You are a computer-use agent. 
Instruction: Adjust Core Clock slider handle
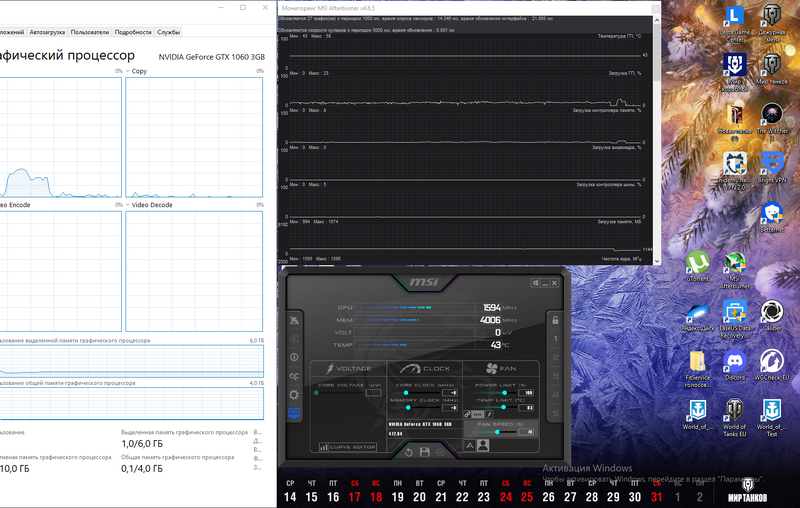(x=406, y=393)
